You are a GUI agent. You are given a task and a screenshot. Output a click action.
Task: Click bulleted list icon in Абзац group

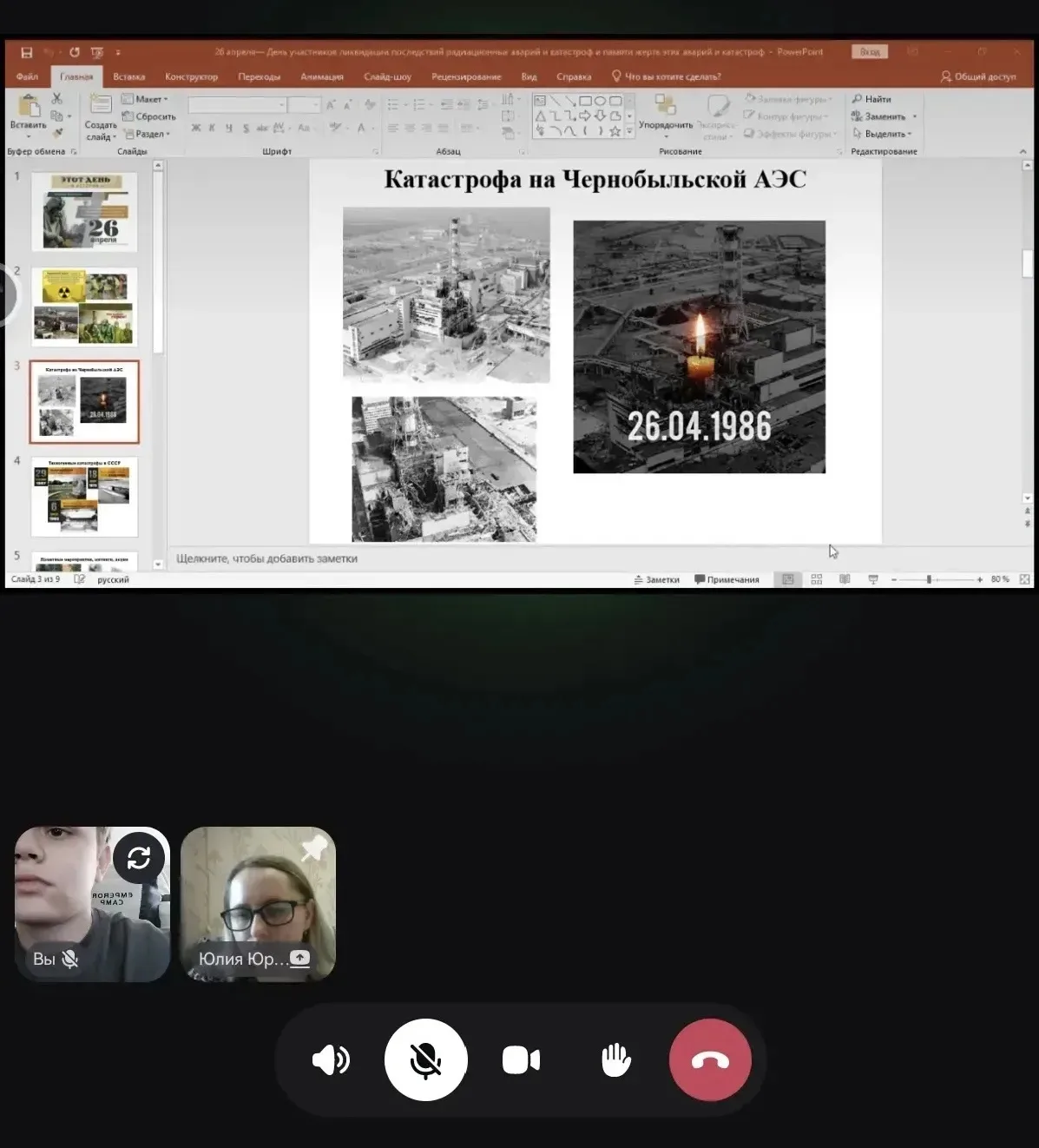point(394,105)
